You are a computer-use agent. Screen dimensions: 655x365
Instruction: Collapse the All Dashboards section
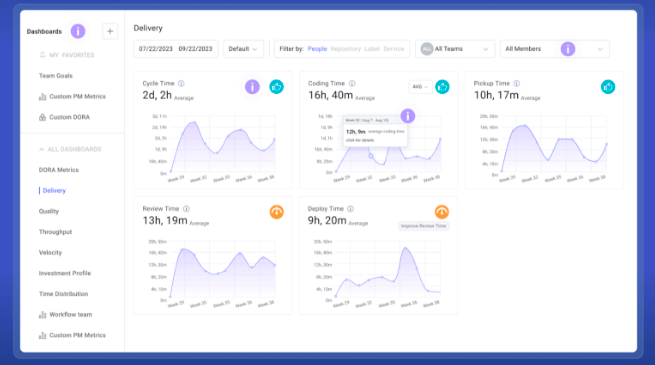click(x=70, y=149)
